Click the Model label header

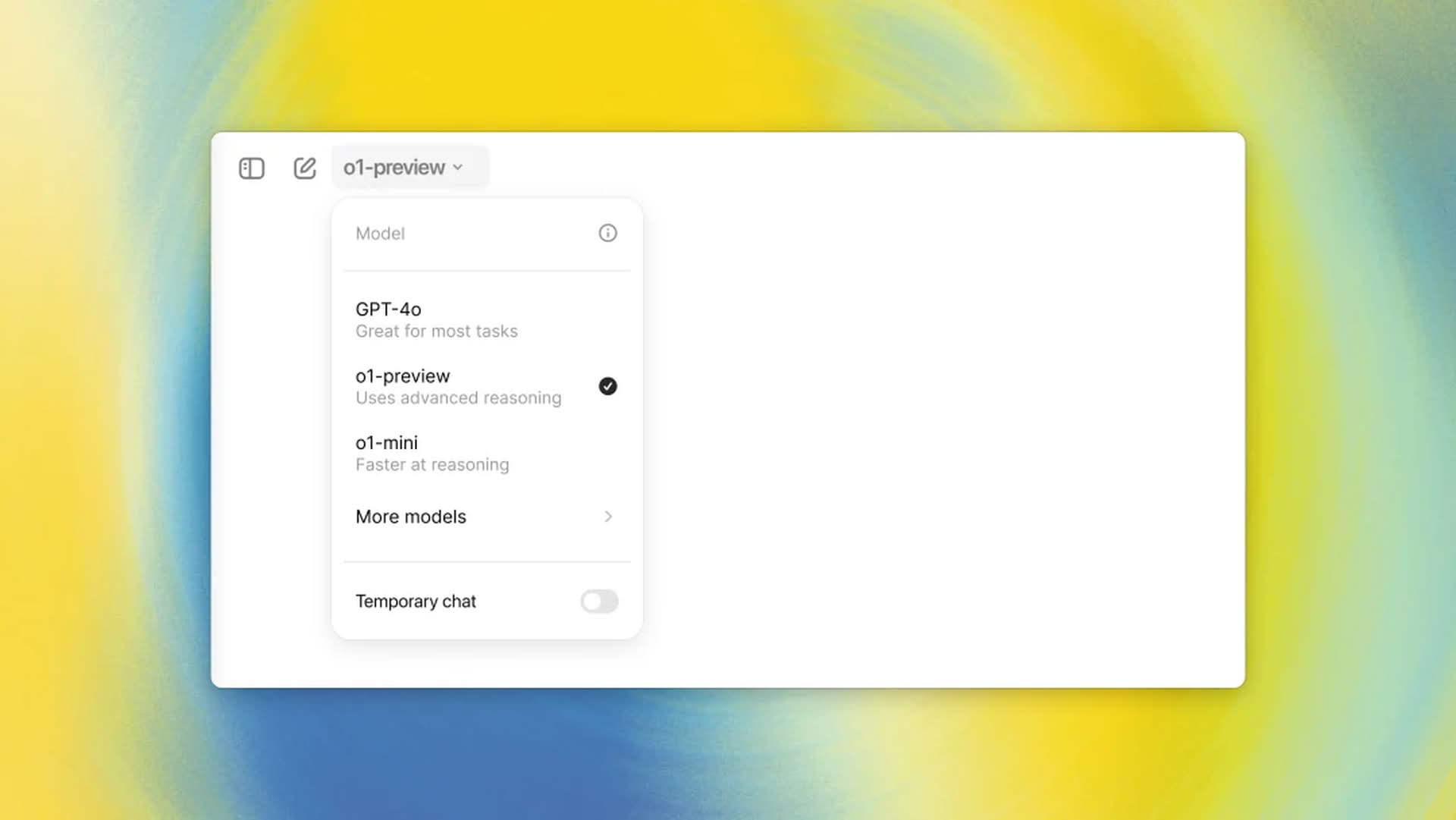tap(379, 233)
